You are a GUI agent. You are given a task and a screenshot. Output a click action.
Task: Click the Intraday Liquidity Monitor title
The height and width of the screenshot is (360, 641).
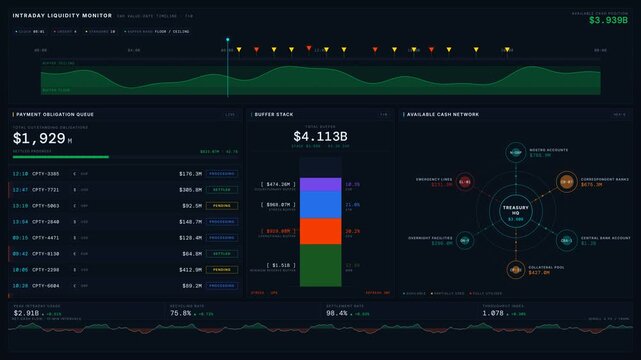[x=62, y=16]
